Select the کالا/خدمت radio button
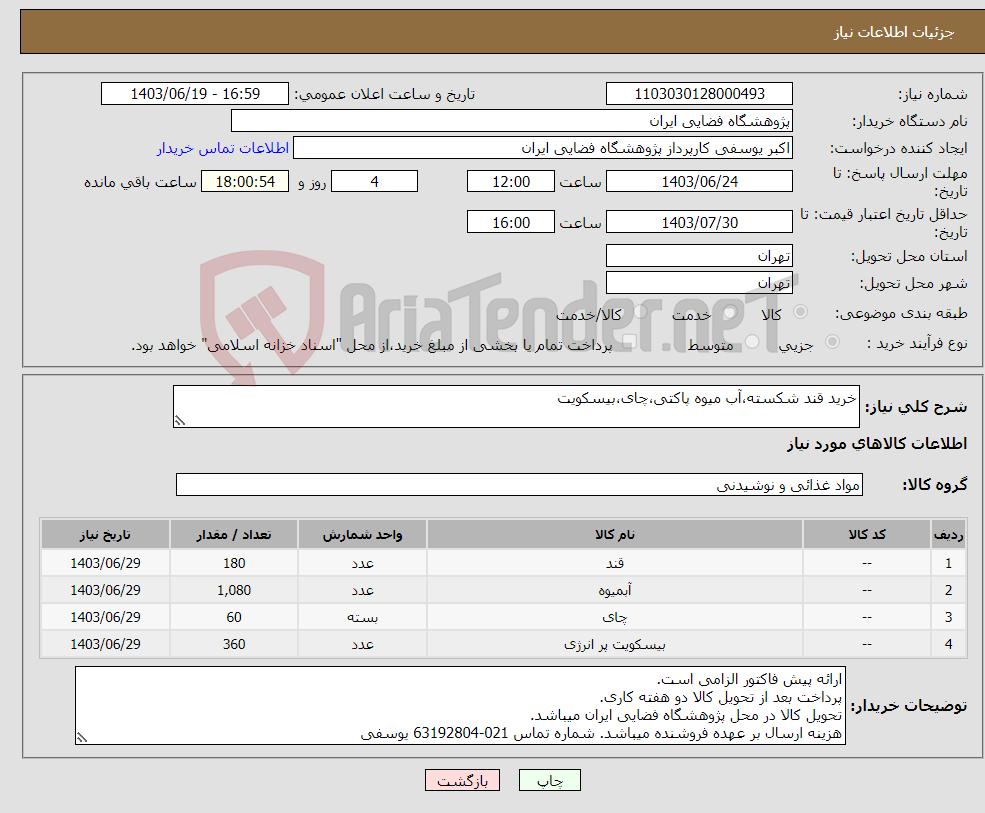This screenshot has width=985, height=813. 641,312
